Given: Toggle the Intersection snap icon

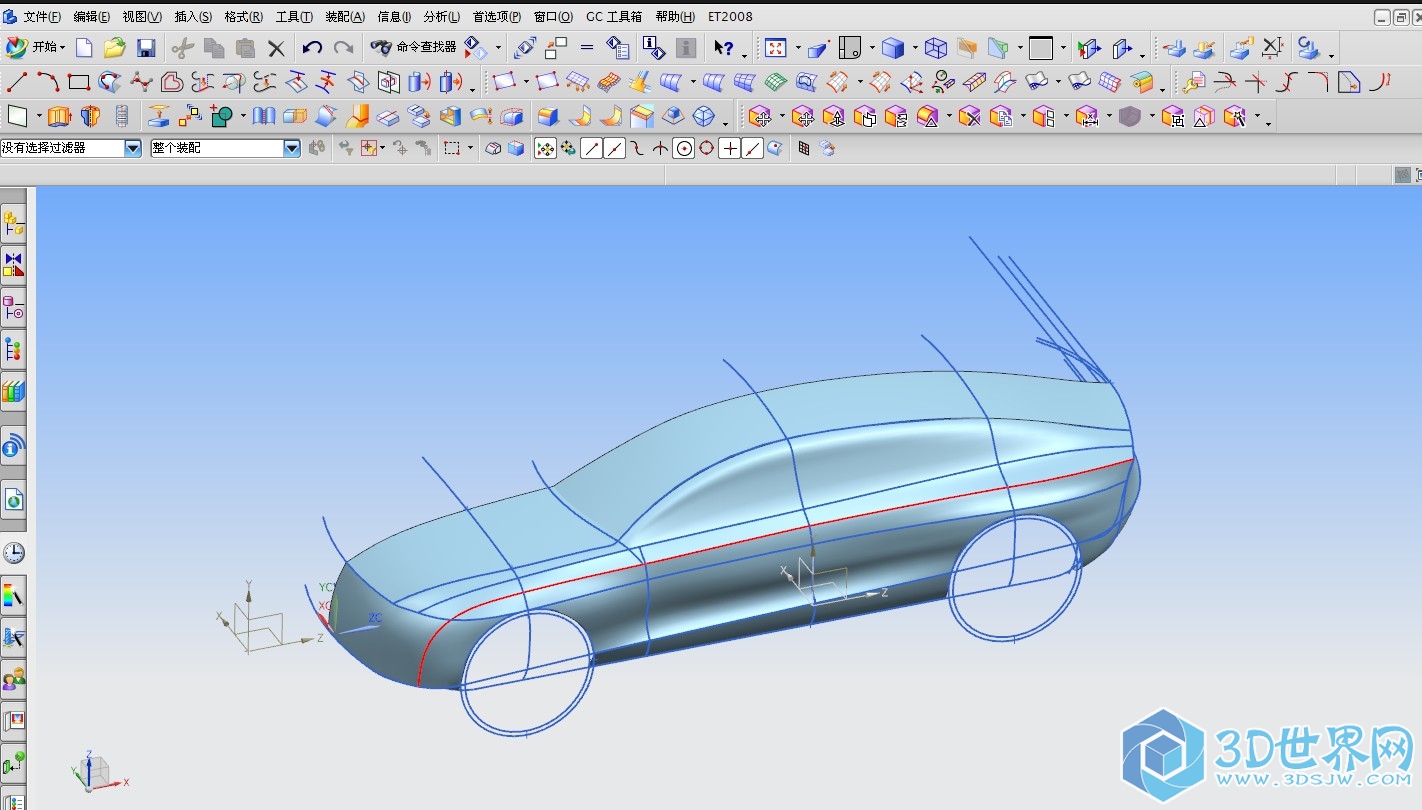Looking at the screenshot, I should (x=660, y=149).
